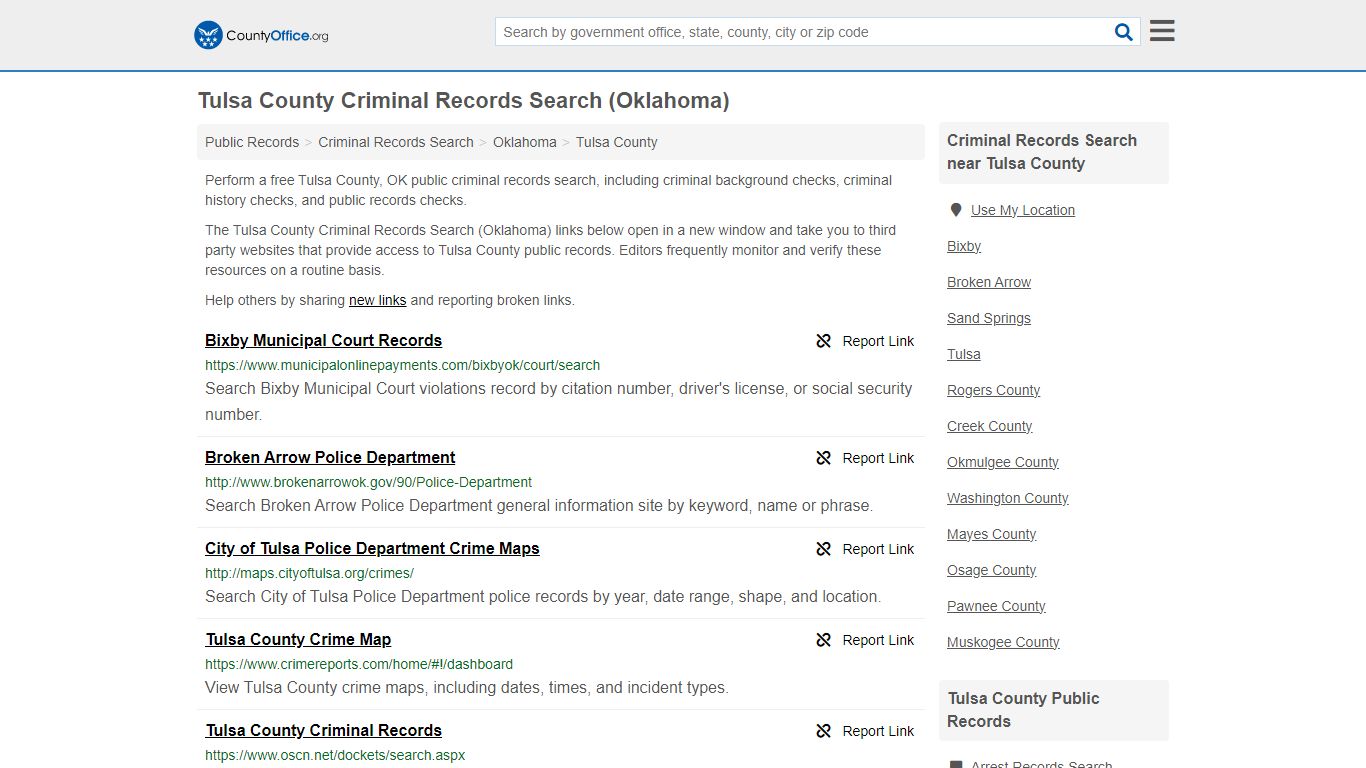Select Broken Arrow in sidebar
The height and width of the screenshot is (768, 1366).
pyautogui.click(x=989, y=282)
